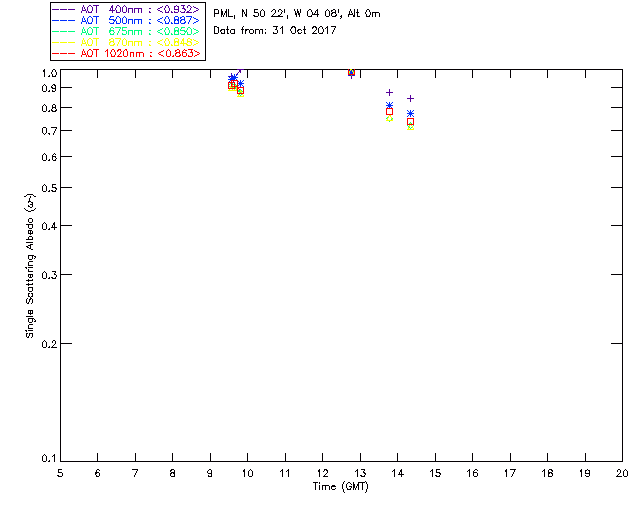Click the x-axis tick label 9

pos(210,473)
